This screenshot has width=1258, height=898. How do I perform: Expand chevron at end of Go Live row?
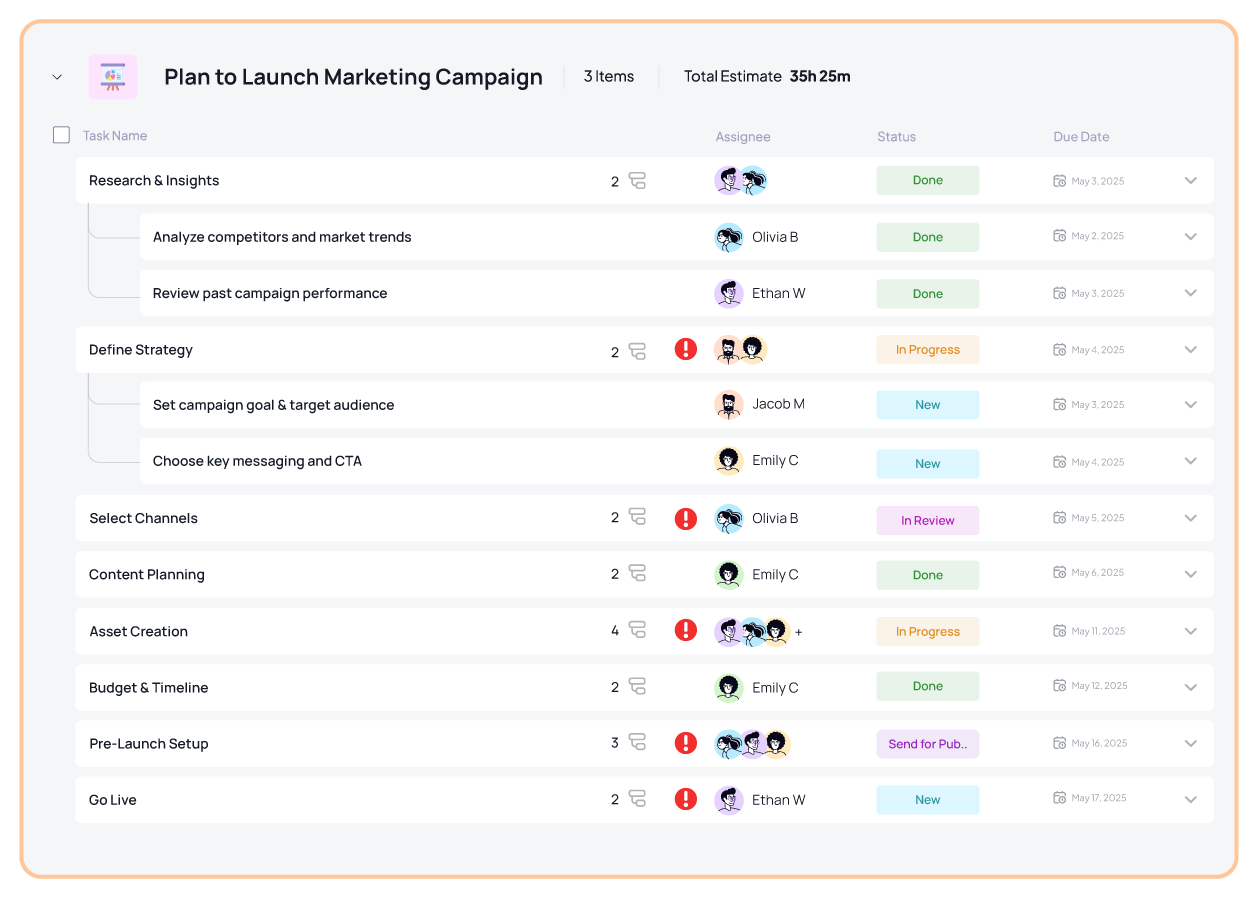click(x=1190, y=800)
